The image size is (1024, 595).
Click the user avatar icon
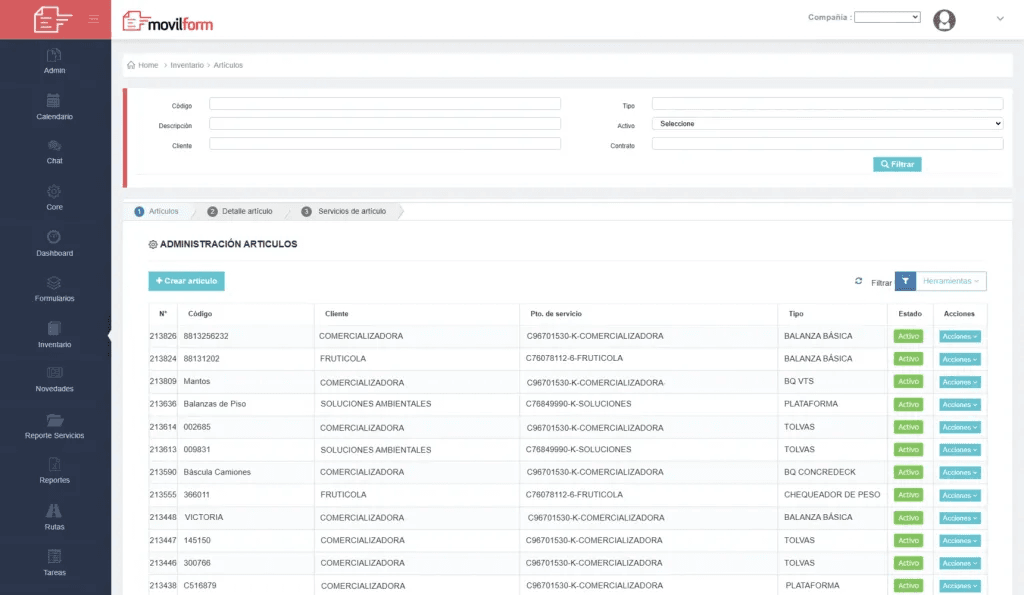coord(944,20)
